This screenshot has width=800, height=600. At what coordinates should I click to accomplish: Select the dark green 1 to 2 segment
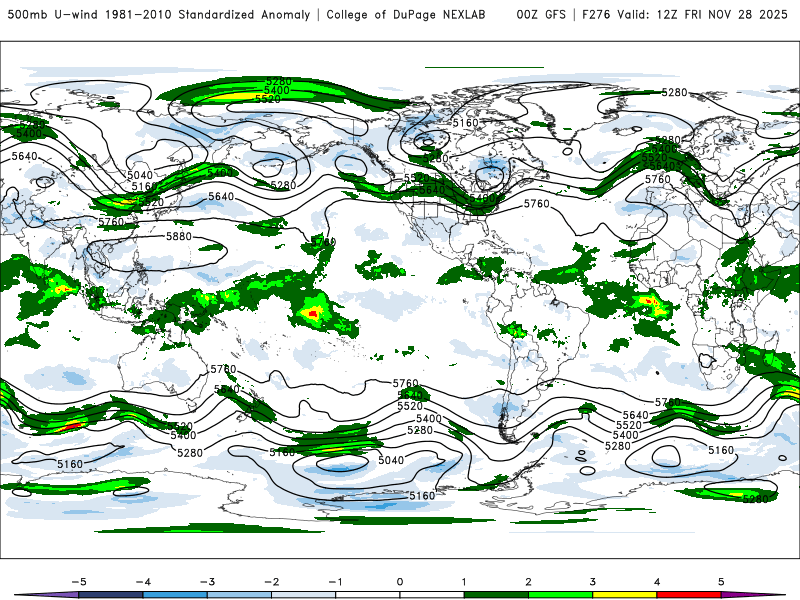tap(496, 595)
